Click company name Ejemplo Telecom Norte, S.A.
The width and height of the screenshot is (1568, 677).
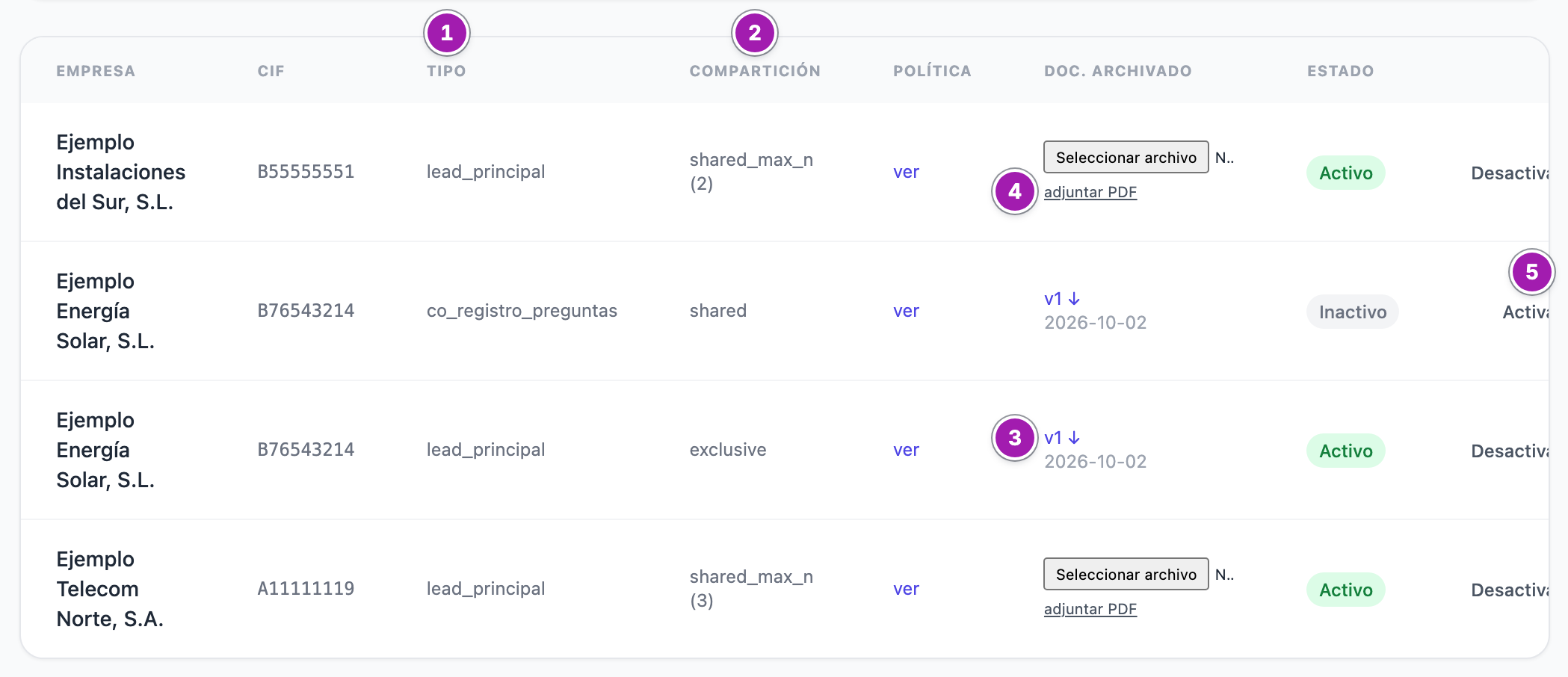[x=110, y=589]
